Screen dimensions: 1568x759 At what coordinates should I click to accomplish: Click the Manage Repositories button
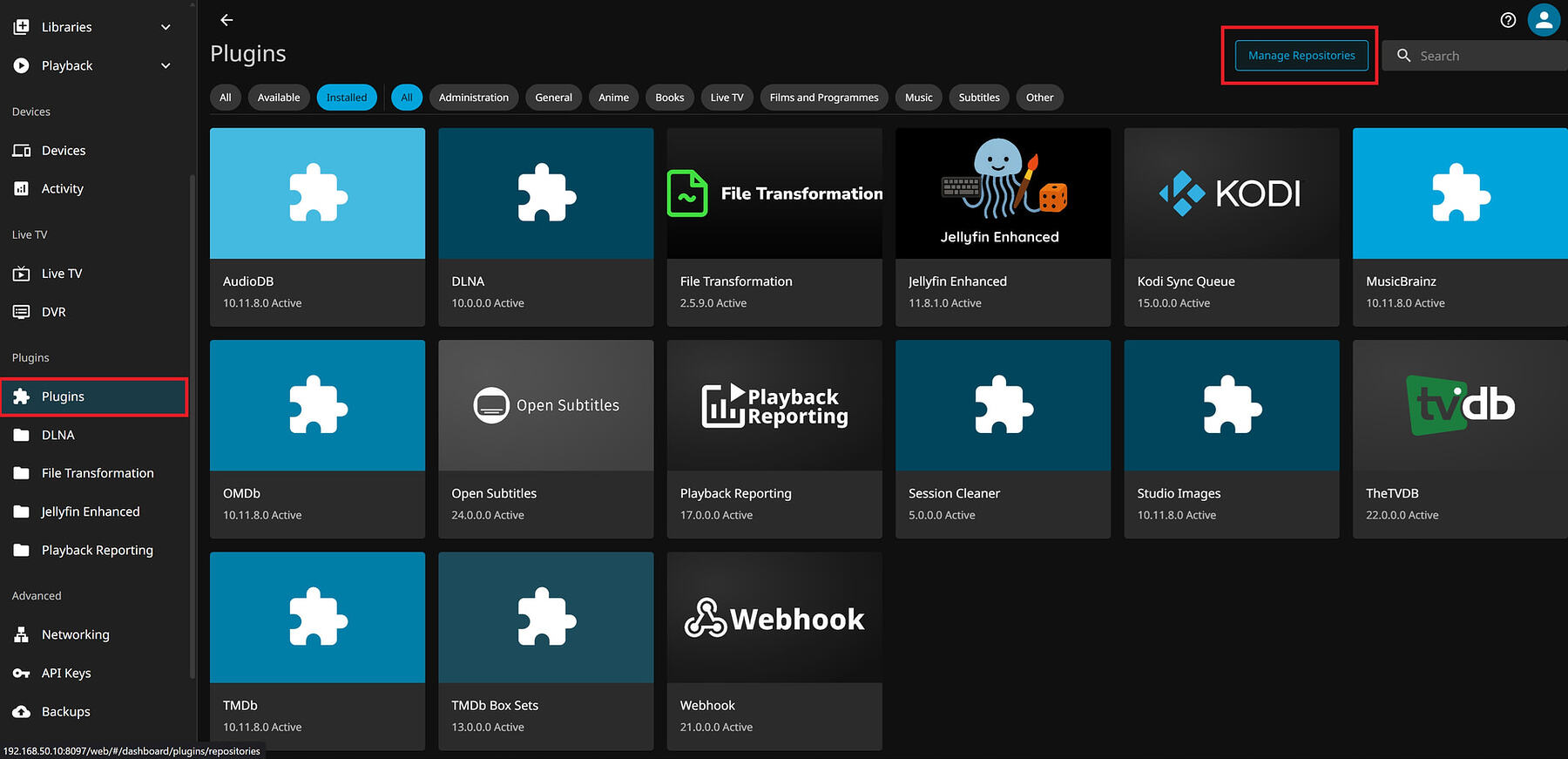coord(1301,56)
